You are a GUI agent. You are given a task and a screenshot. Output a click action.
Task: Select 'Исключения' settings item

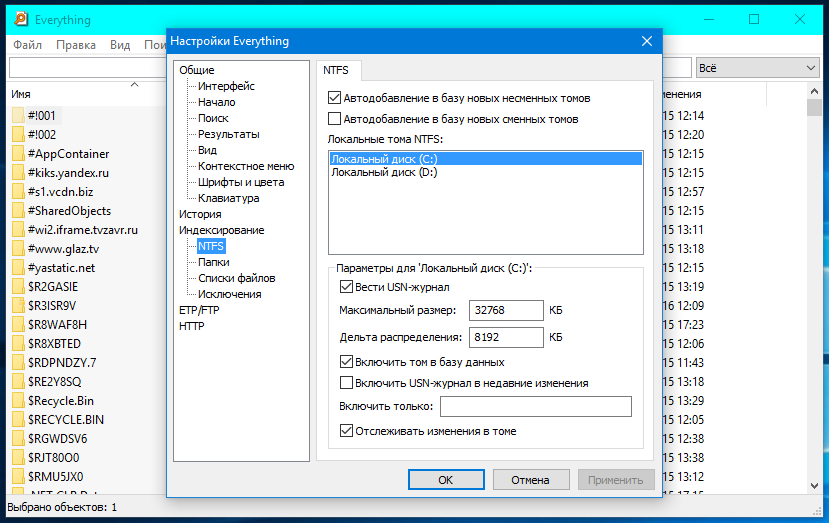(229, 294)
